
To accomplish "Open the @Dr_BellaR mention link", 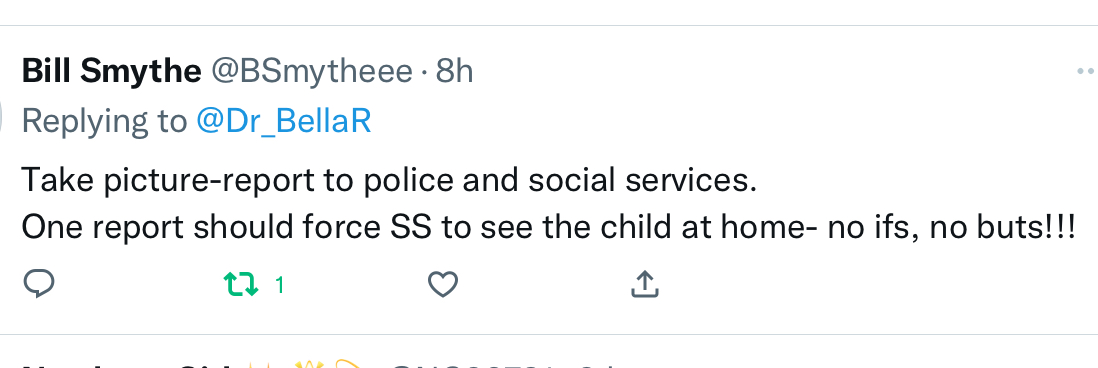I will click(x=284, y=122).
